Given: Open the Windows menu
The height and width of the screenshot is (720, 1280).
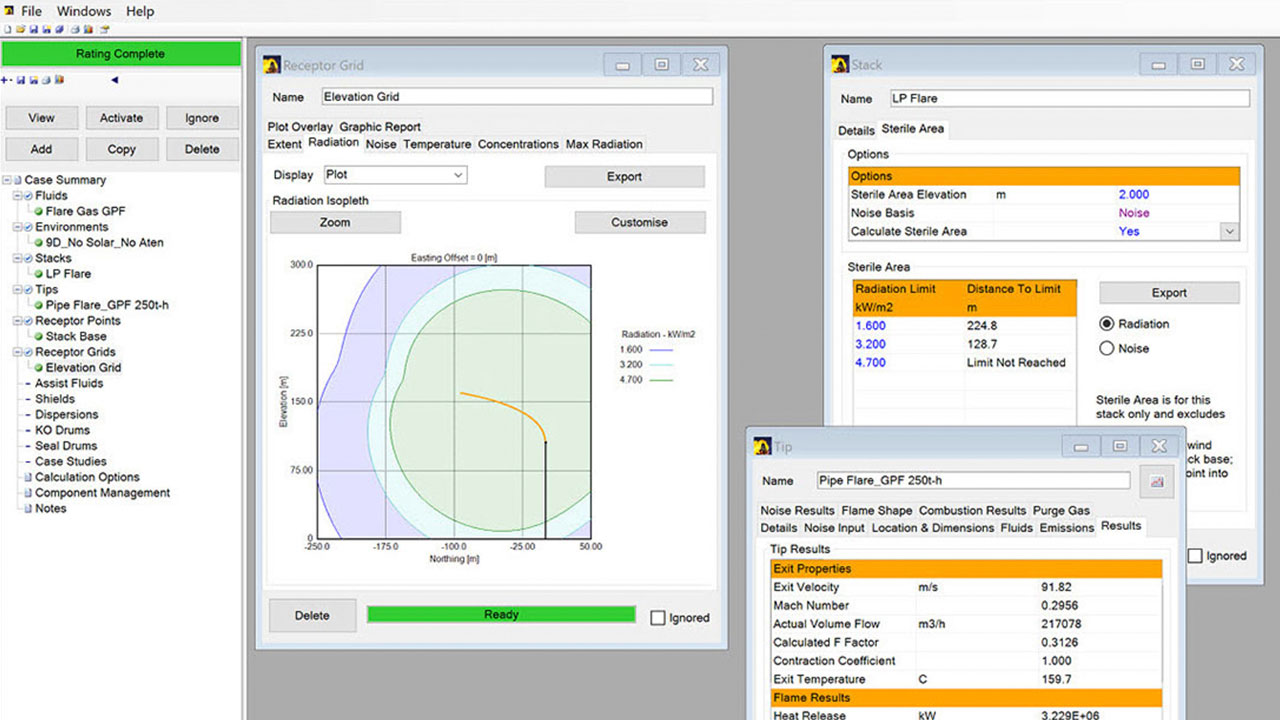Looking at the screenshot, I should (84, 11).
